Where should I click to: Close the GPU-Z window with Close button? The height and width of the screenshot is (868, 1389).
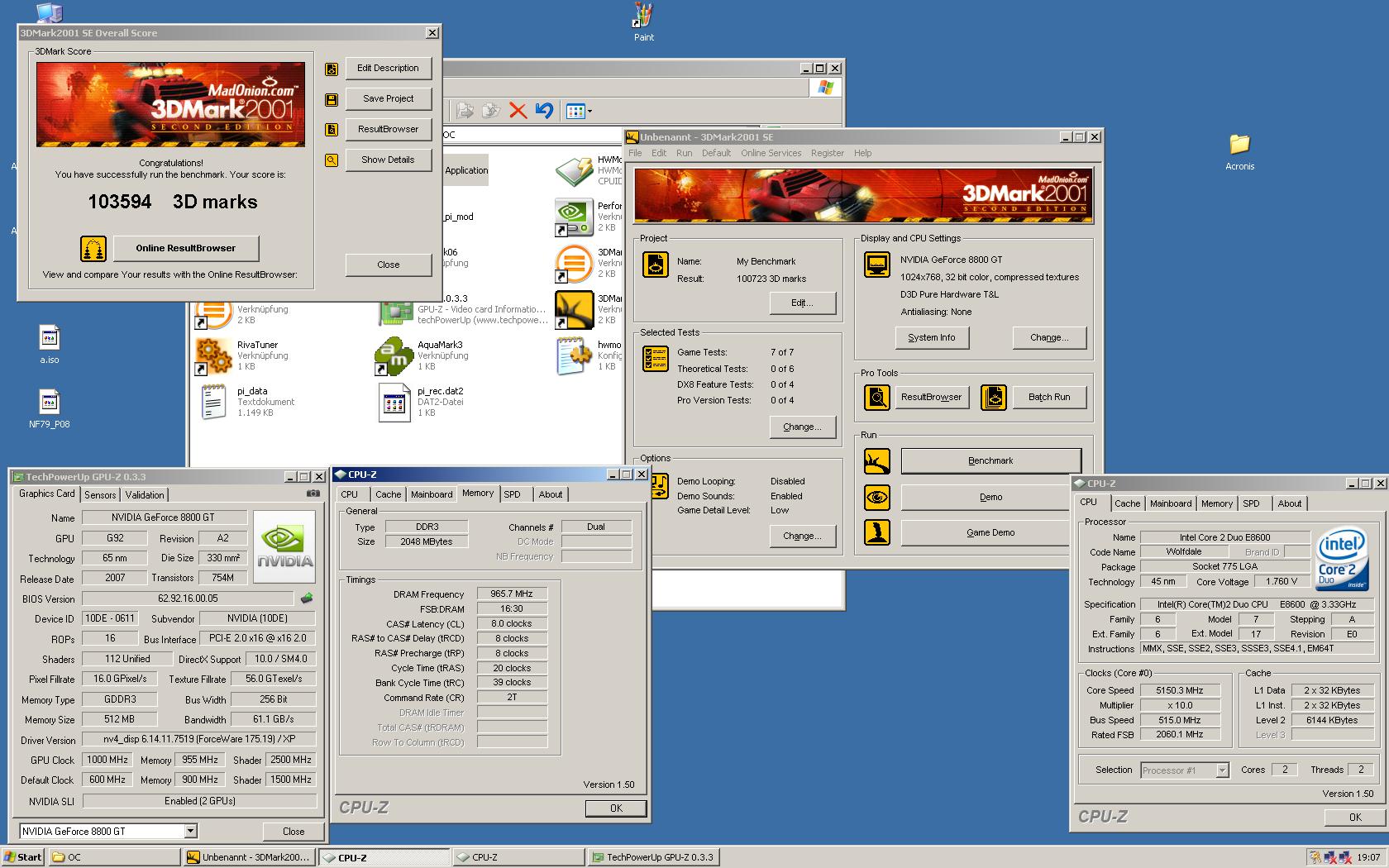(x=294, y=832)
